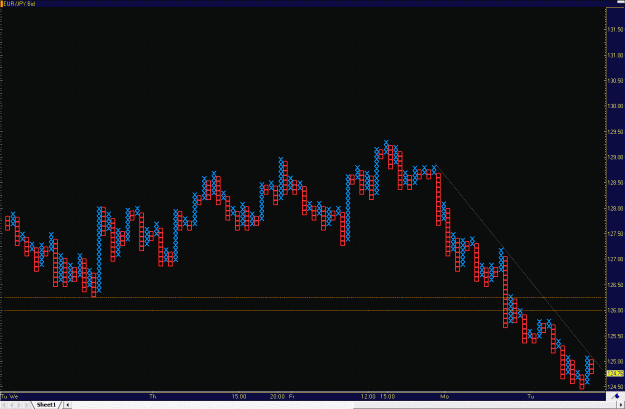Select the EUR/JPY Bid chart title
The height and width of the screenshot is (409, 625).
pyautogui.click(x=20, y=4)
